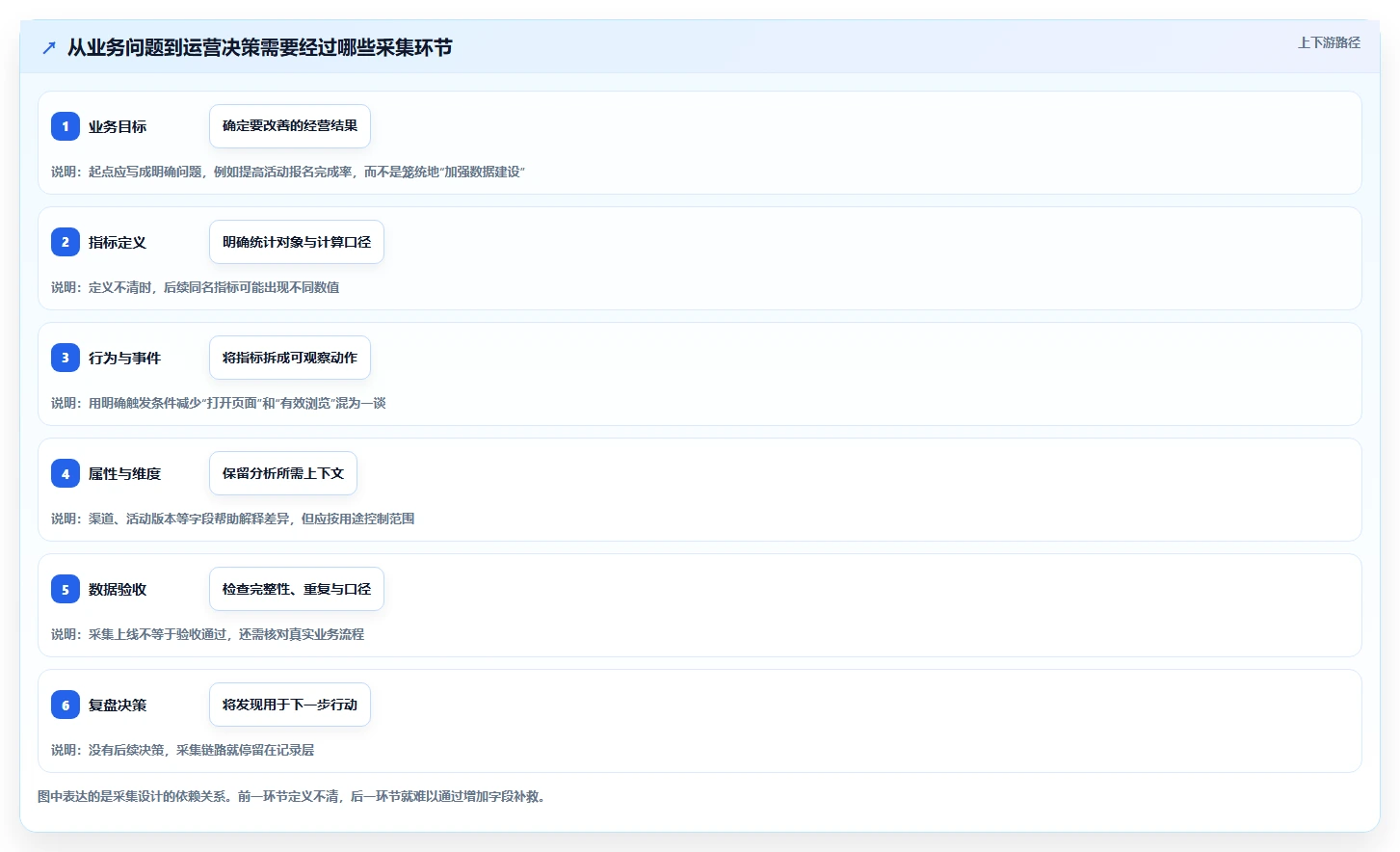Select the 保留分析所需上下文 chip
This screenshot has height=852, width=1400.
(x=283, y=473)
